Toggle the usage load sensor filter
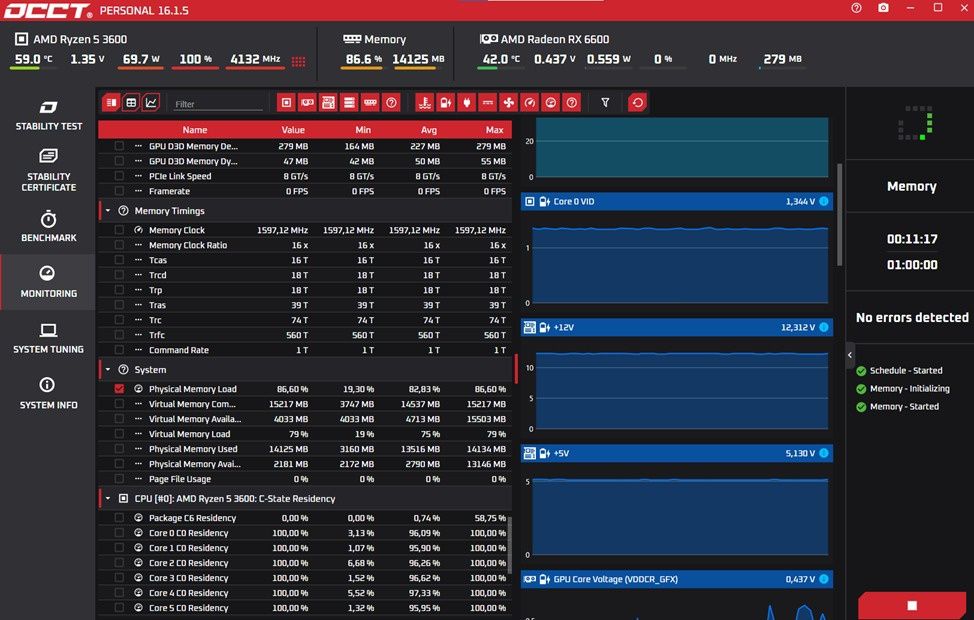The width and height of the screenshot is (974, 620). [x=551, y=103]
